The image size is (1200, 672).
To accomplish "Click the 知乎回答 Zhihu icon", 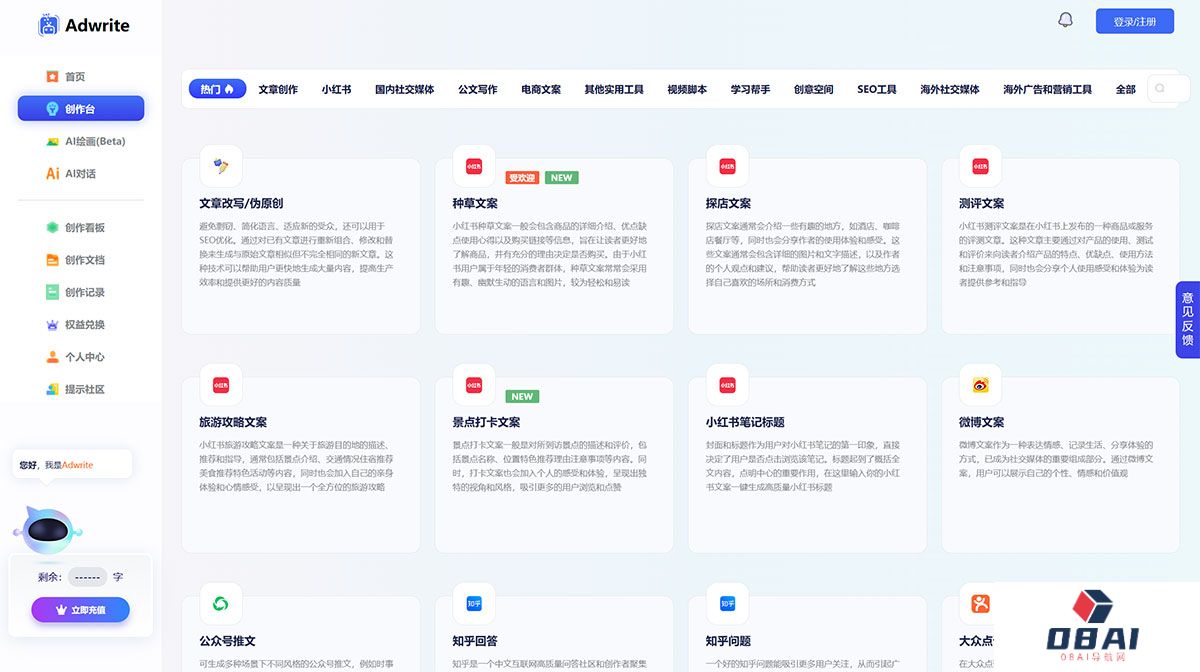I will click(x=474, y=604).
